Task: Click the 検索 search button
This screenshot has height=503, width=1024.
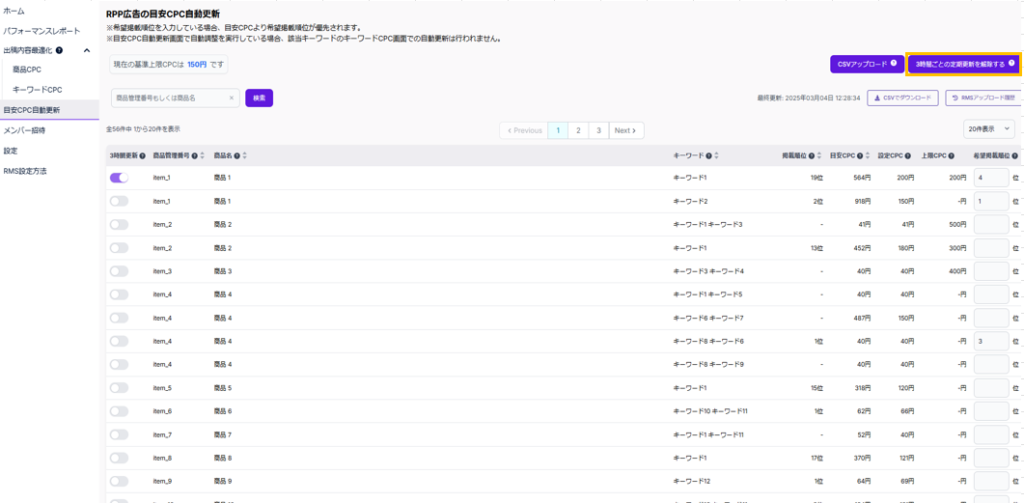Action: point(259,98)
